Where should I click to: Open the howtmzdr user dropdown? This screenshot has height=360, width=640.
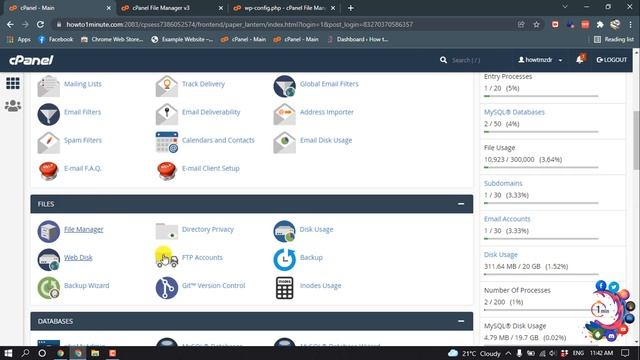[x=540, y=60]
